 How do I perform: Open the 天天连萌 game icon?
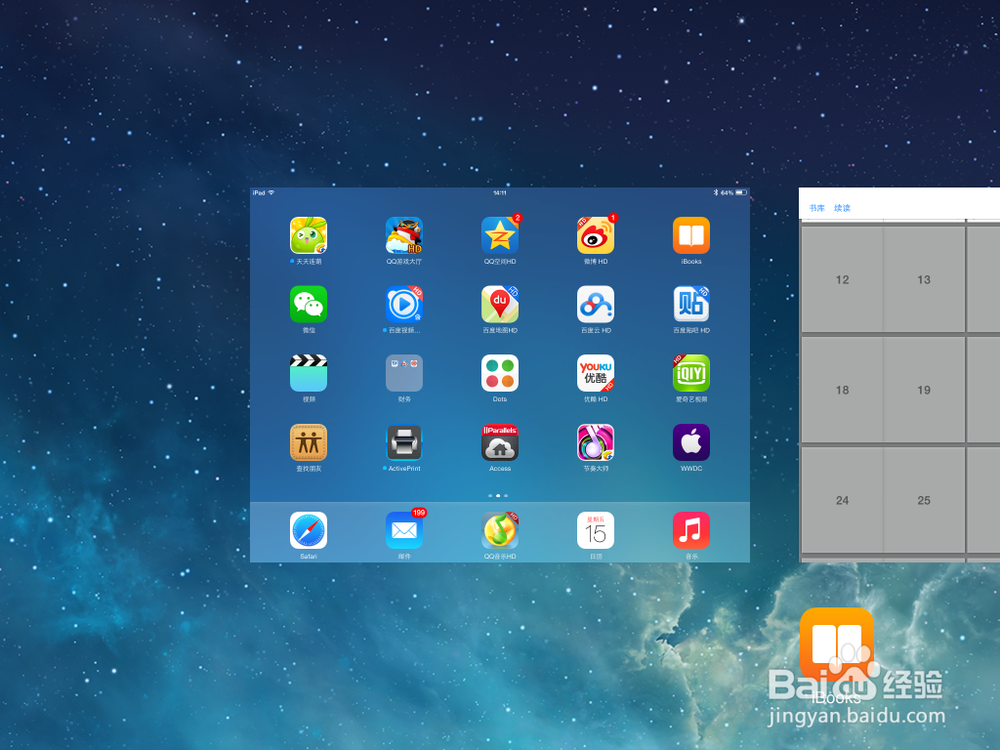click(x=309, y=235)
